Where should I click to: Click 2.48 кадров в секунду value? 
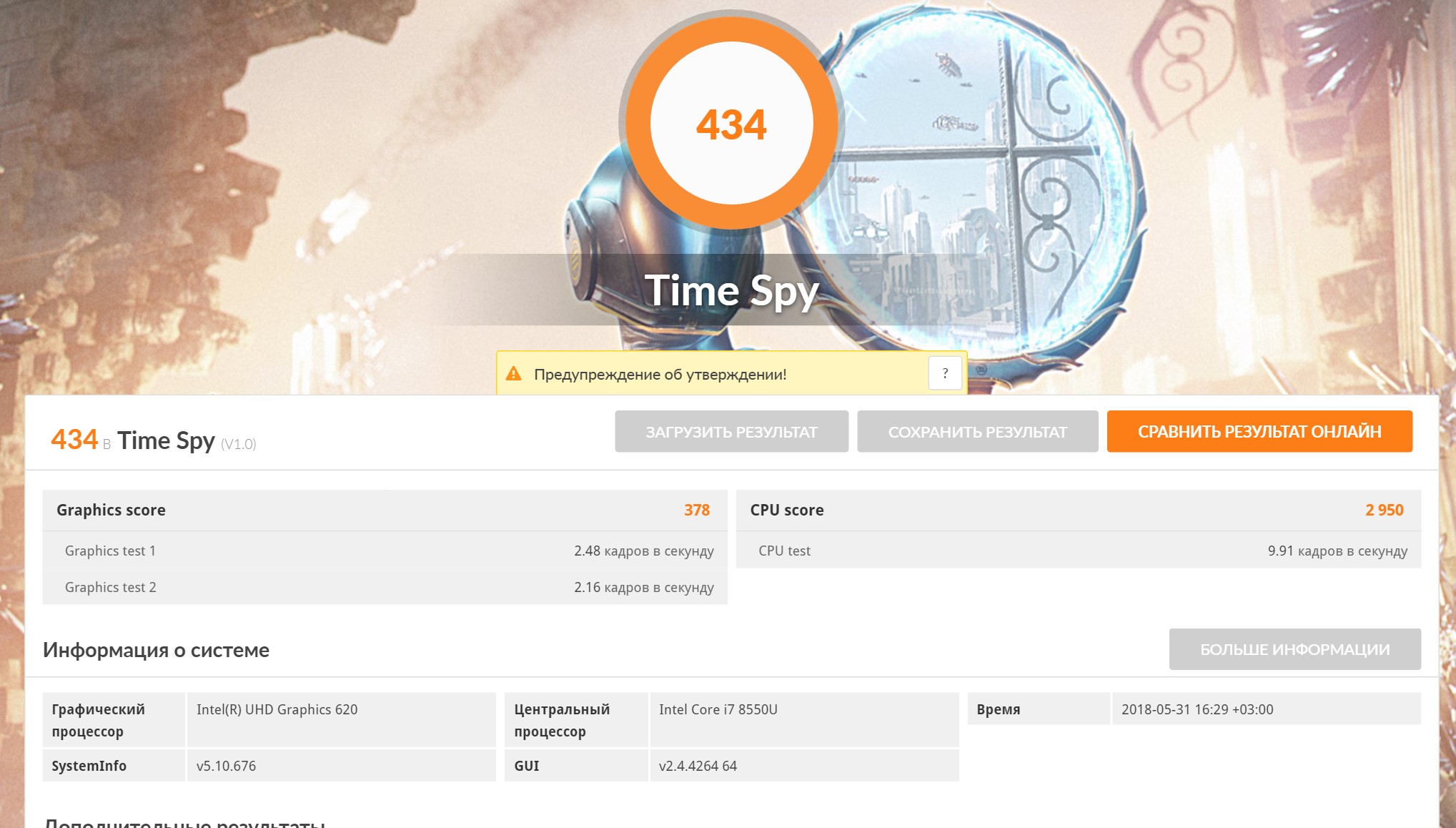tap(643, 551)
